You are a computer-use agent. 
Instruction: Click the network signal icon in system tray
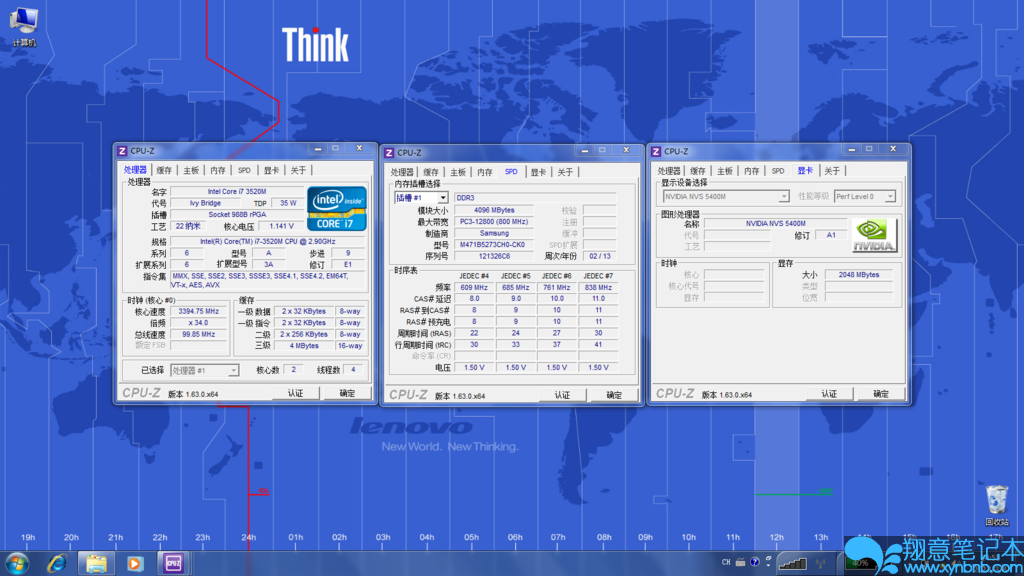coord(792,564)
